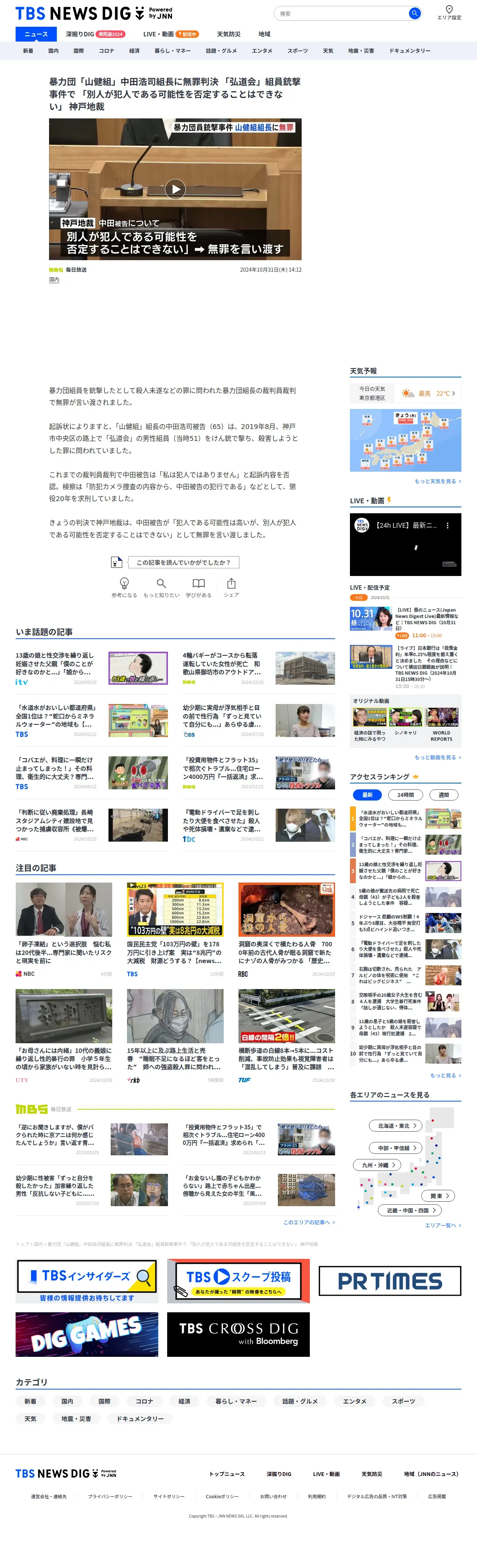
Task: Select エンタメ in the sub-navigation bar
Action: coord(262,50)
